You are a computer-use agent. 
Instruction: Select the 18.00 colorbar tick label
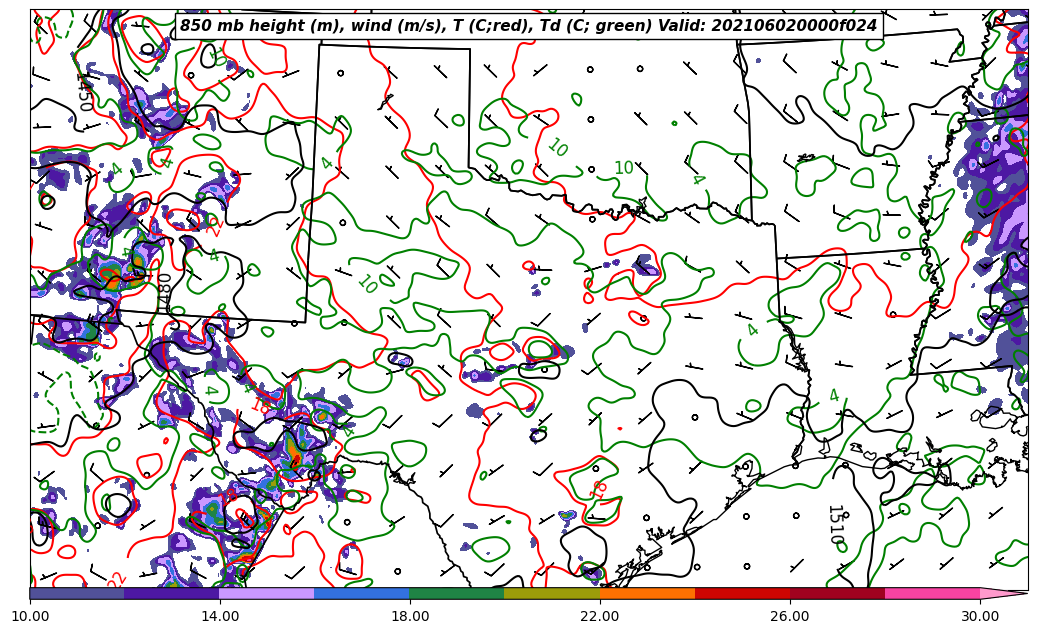(x=410, y=616)
